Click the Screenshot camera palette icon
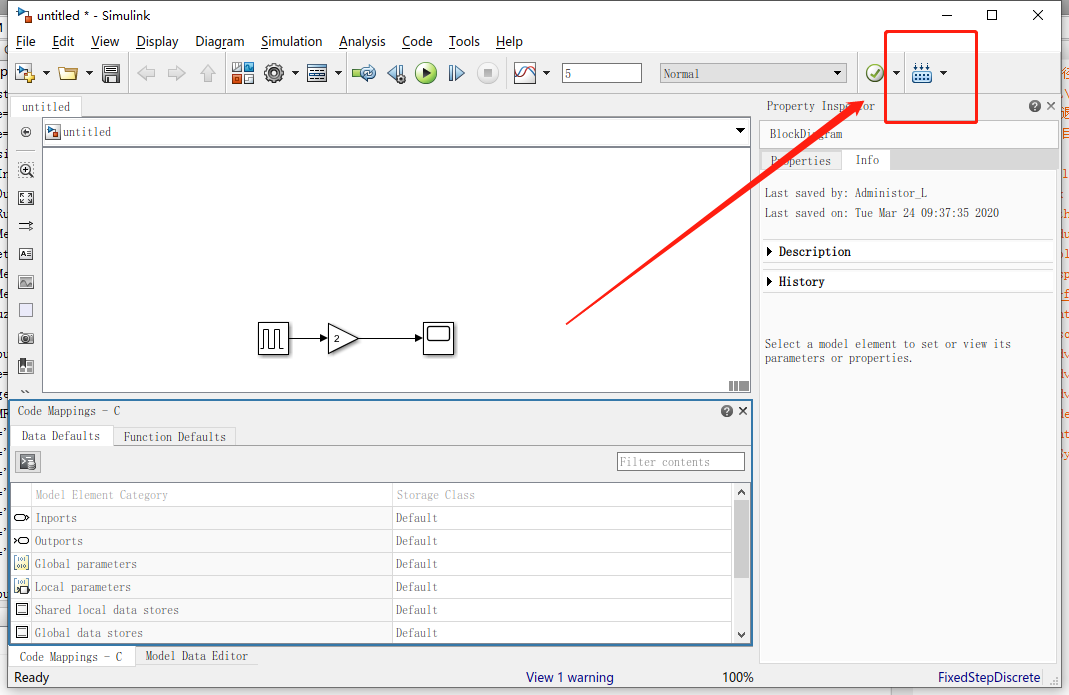Screen dimensions: 1069x695 (26, 338)
